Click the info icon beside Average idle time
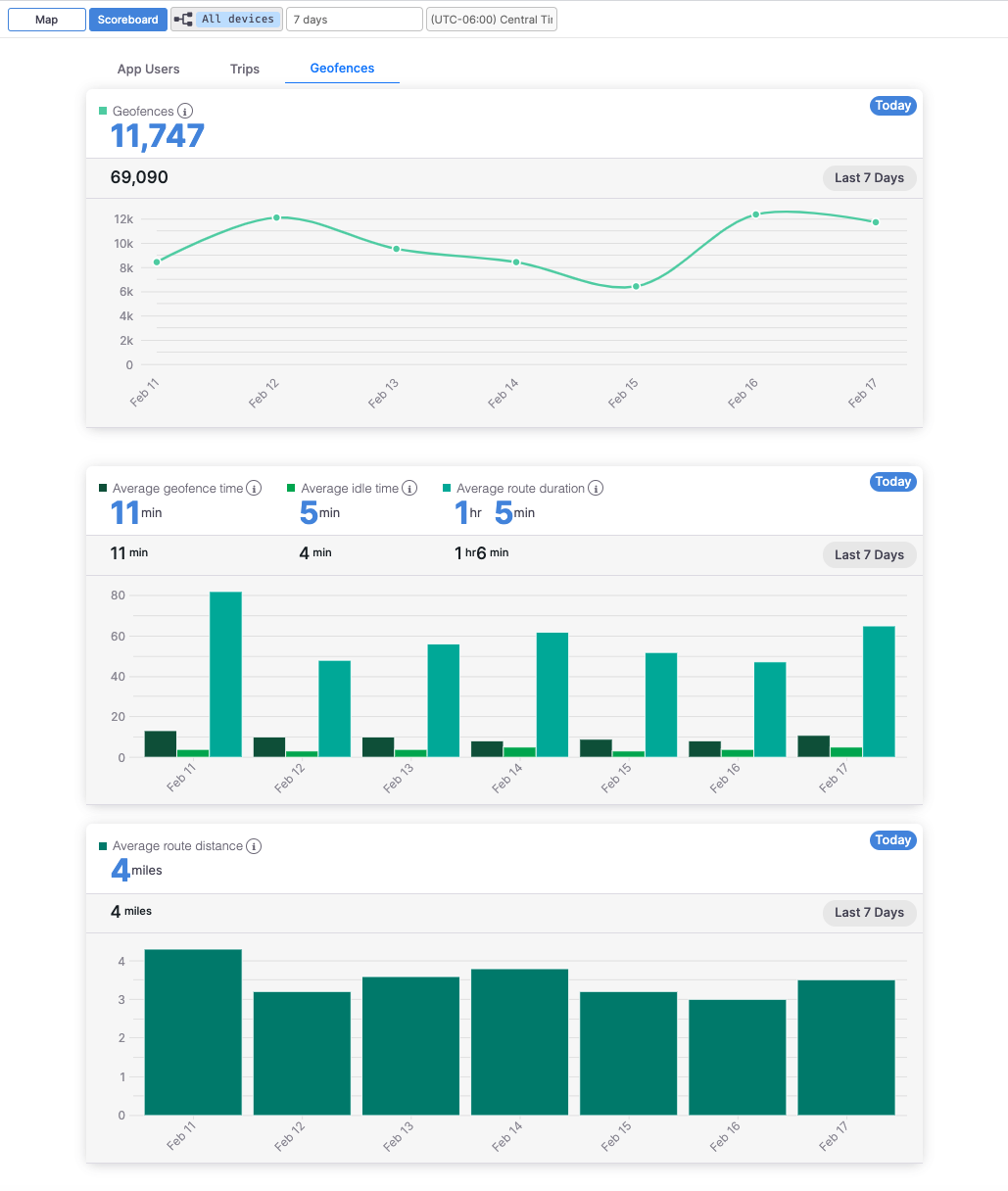1008x1191 pixels. tap(409, 488)
